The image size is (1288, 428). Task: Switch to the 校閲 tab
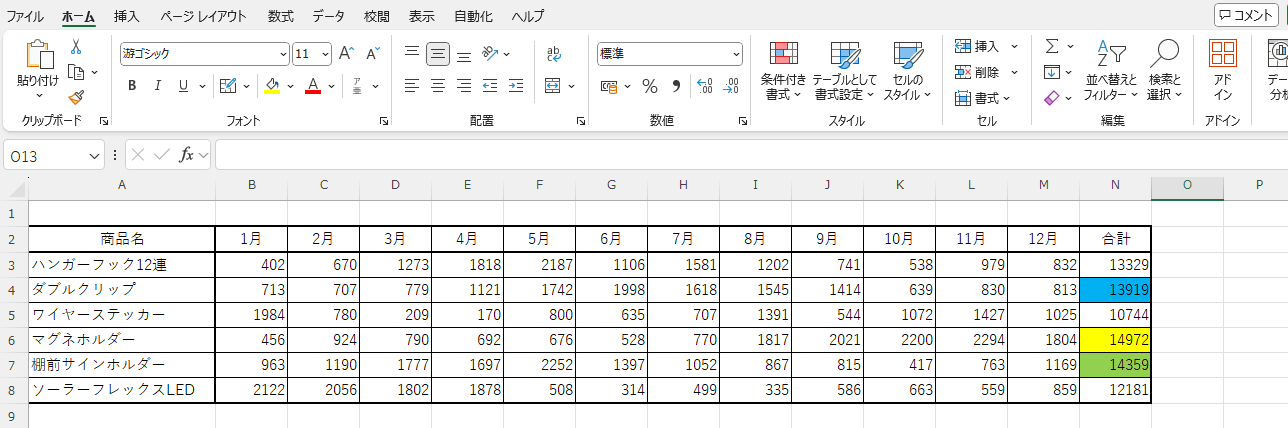point(377,16)
